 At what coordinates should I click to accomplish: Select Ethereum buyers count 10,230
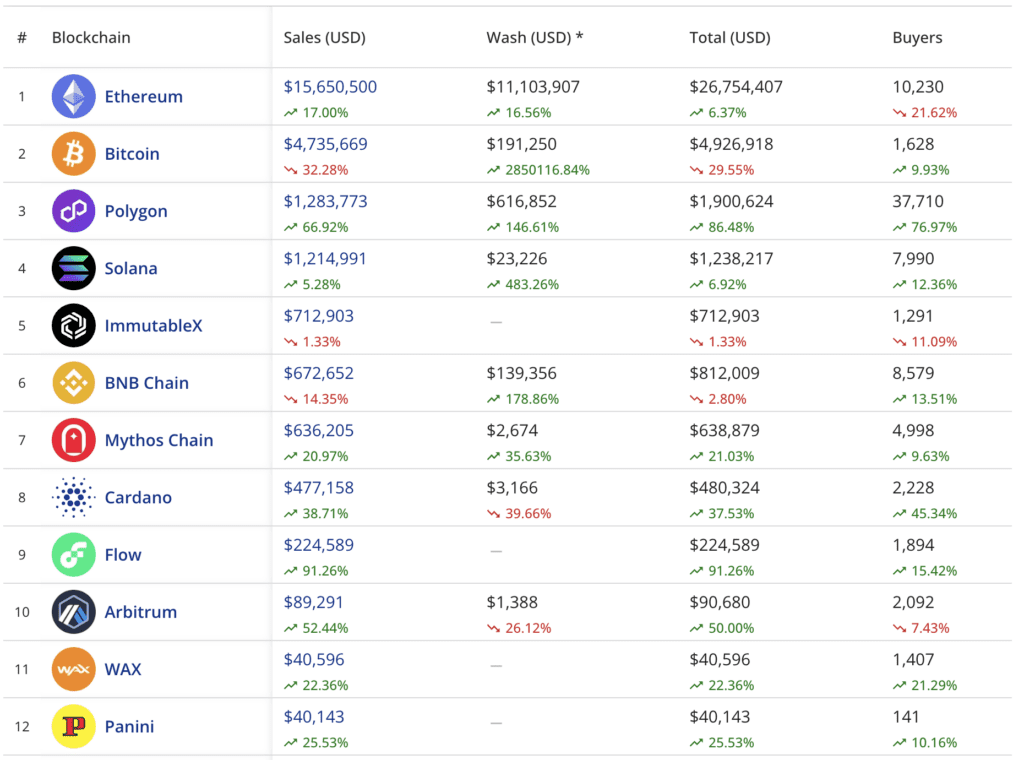[918, 87]
